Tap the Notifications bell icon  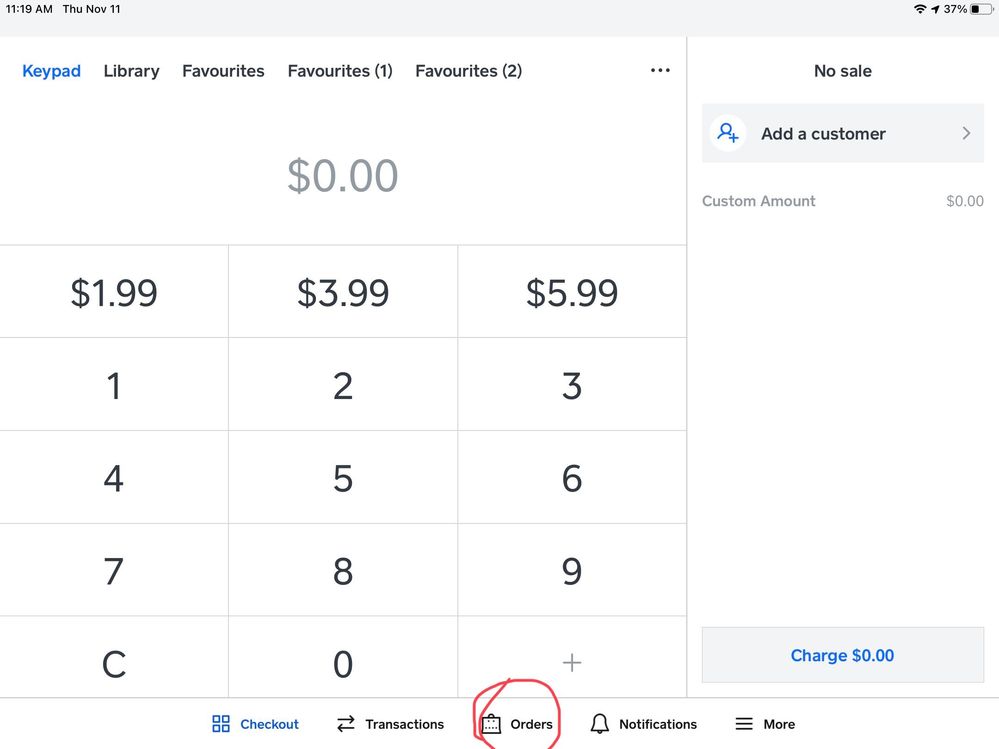[600, 724]
